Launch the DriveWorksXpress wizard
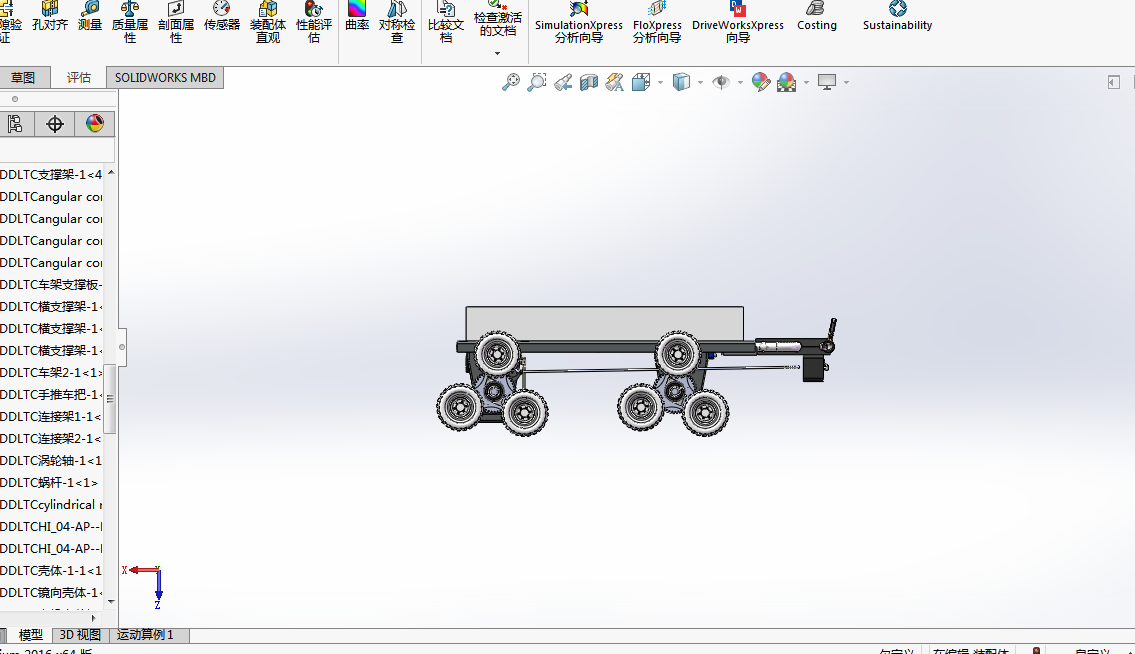The image size is (1135, 654). click(x=738, y=22)
